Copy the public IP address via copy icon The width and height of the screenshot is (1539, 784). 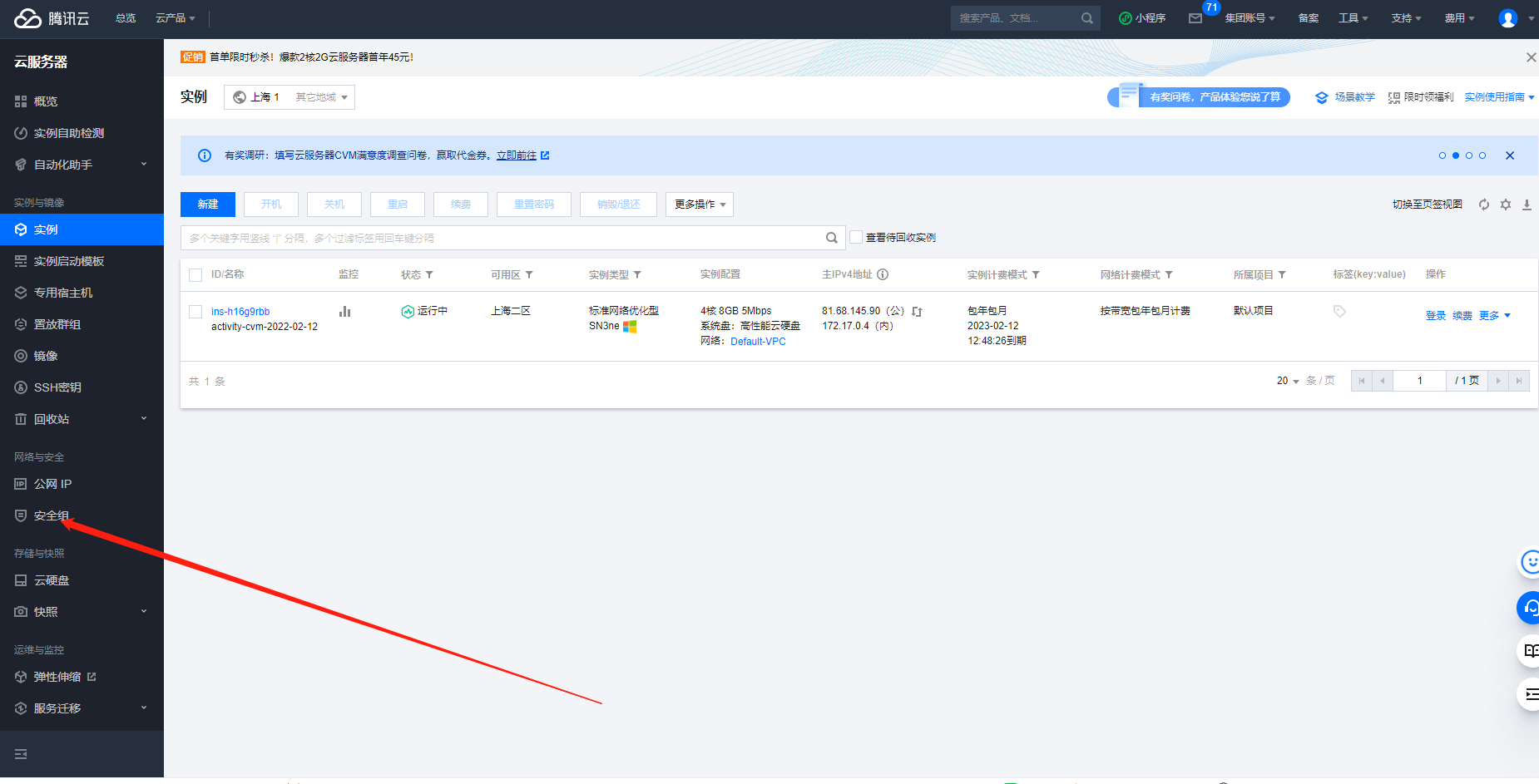coord(917,312)
